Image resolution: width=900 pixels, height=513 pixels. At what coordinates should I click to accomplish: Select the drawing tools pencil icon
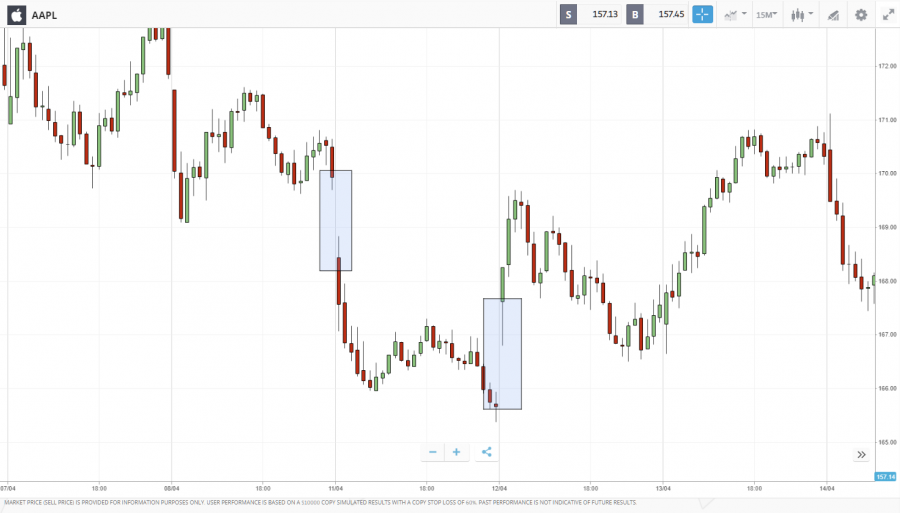click(833, 15)
